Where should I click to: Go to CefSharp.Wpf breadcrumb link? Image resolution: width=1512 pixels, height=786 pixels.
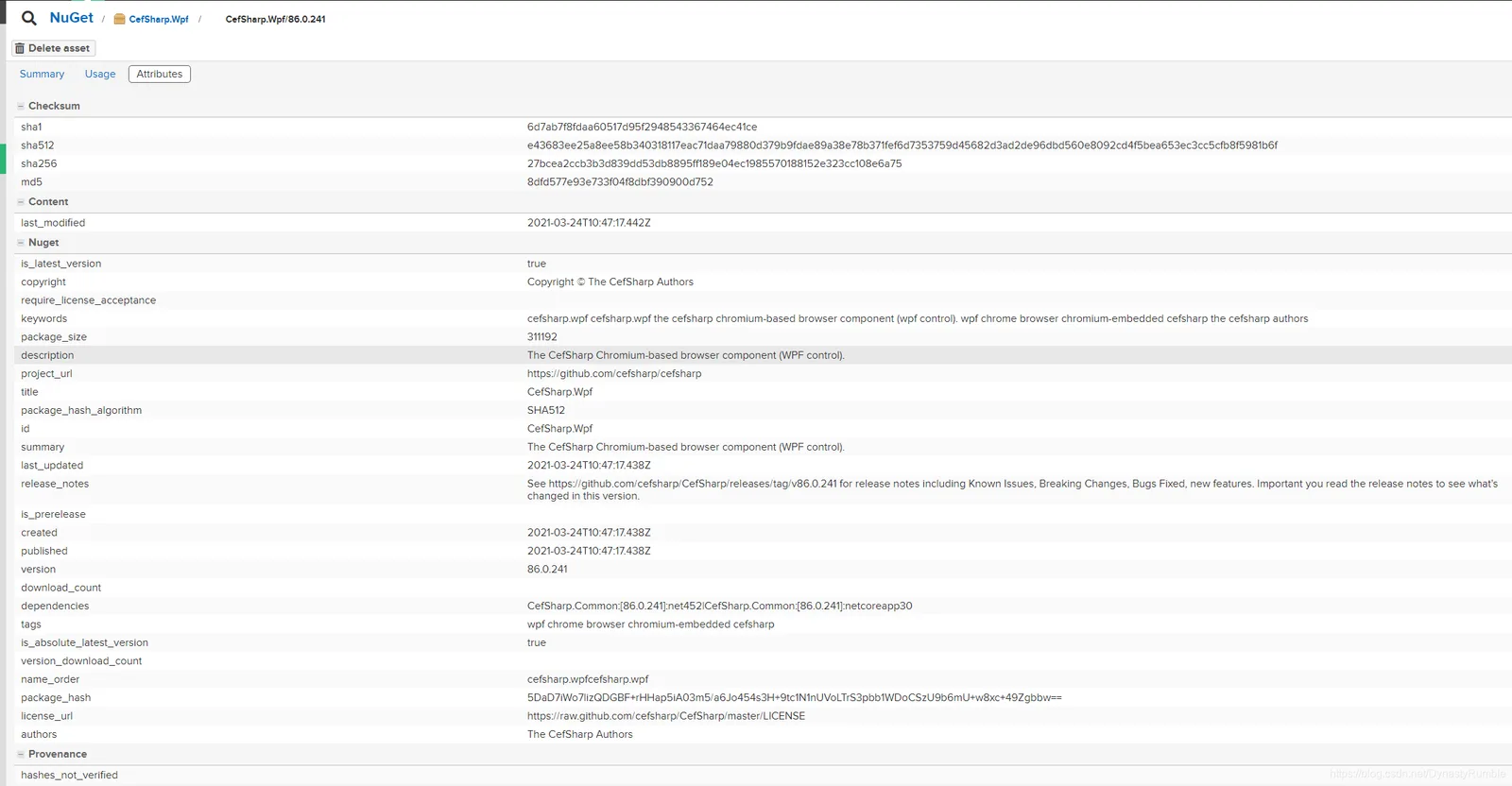point(159,19)
